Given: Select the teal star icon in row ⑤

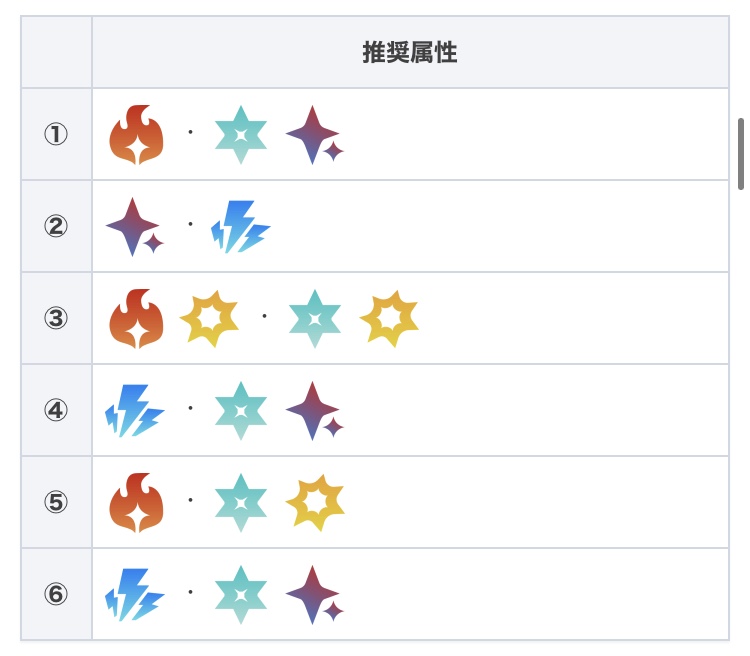Looking at the screenshot, I should (x=241, y=502).
